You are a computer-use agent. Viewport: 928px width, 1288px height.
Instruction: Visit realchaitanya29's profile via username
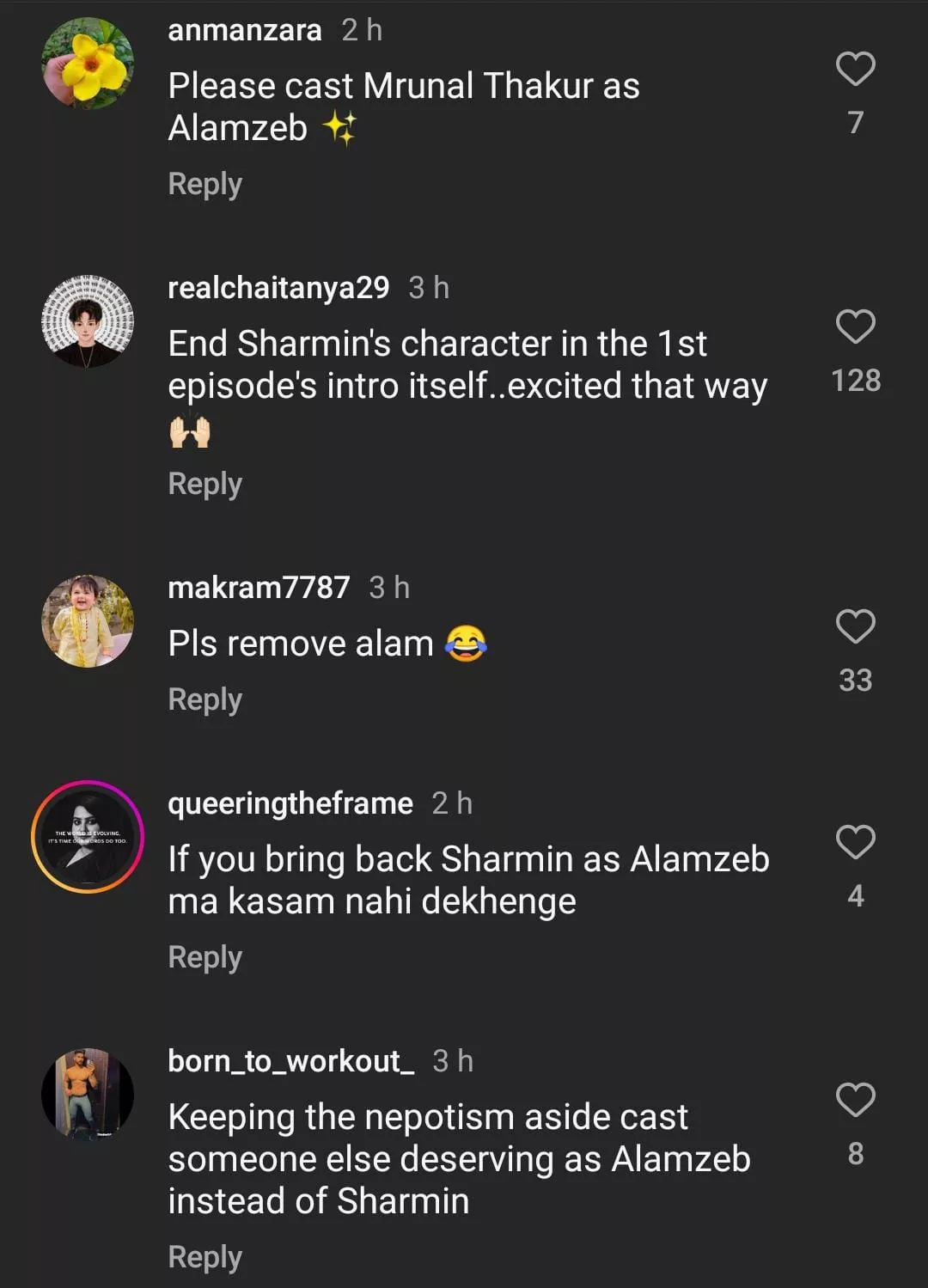(278, 288)
